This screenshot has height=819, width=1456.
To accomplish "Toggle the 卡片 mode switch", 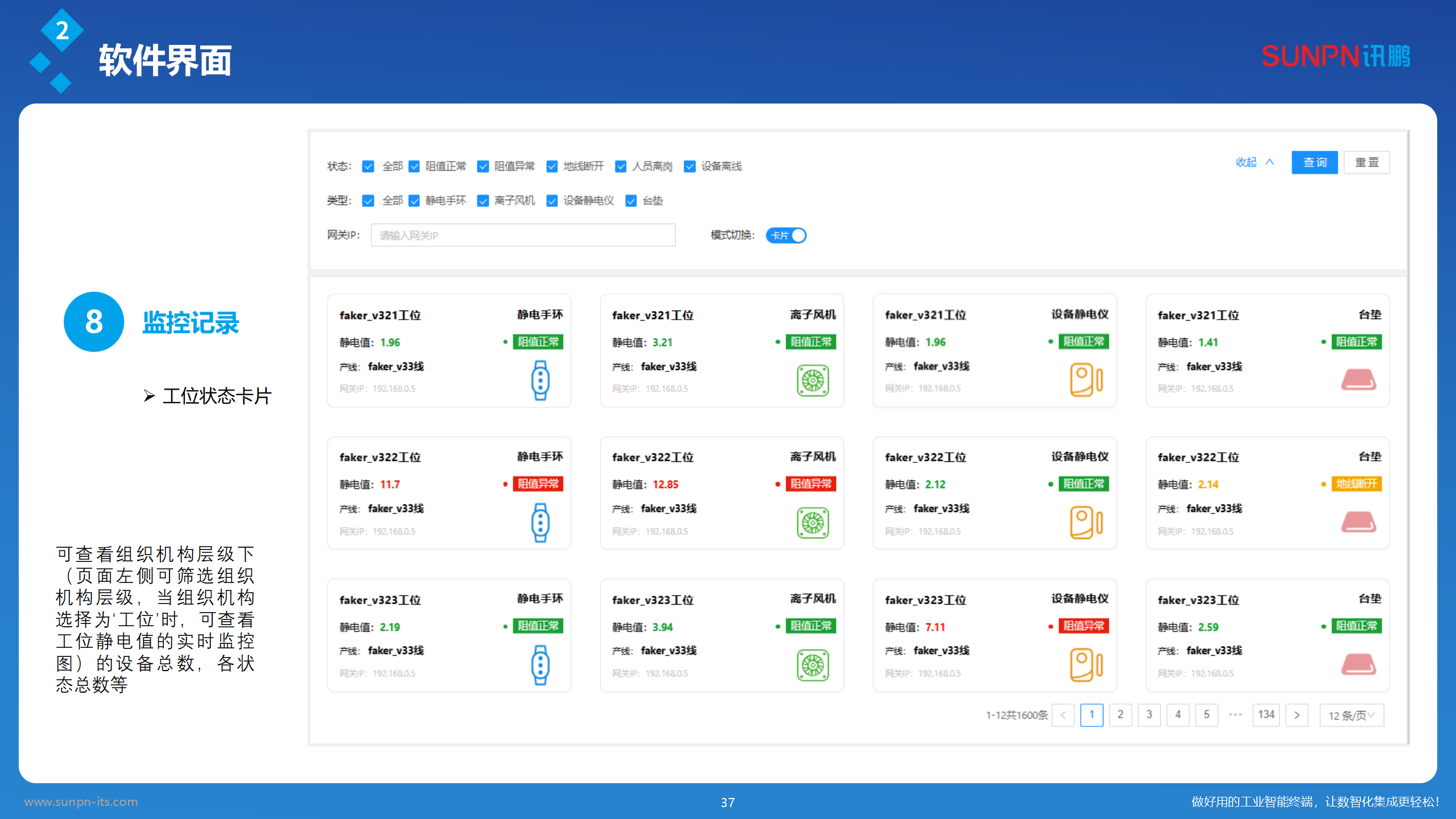I will click(786, 235).
